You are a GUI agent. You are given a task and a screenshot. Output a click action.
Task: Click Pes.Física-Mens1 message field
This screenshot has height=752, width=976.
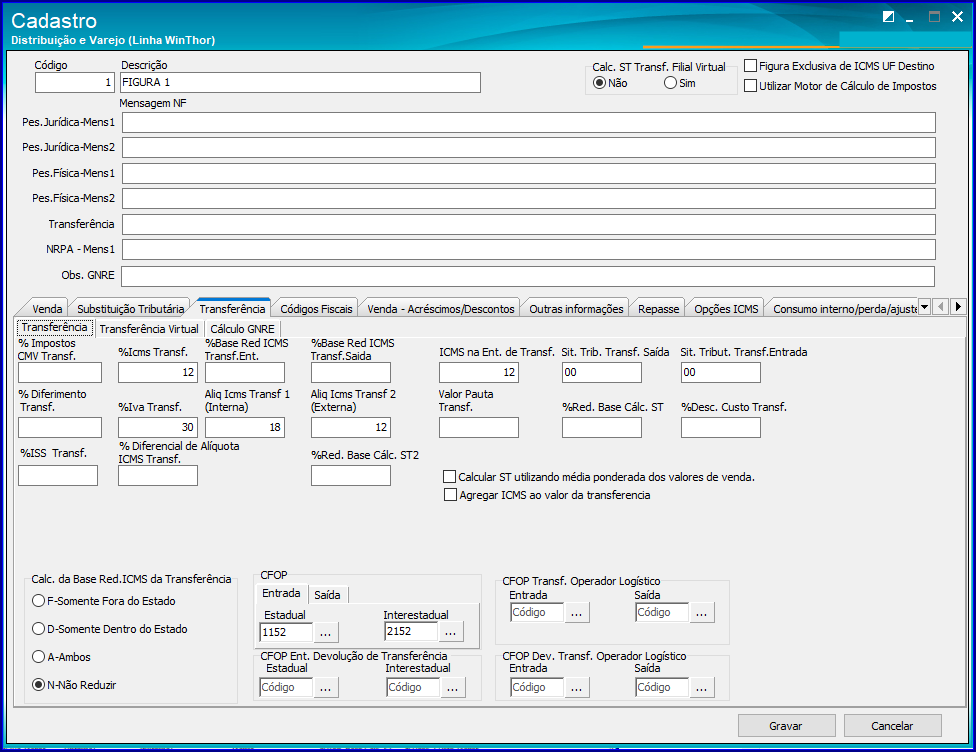click(528, 174)
